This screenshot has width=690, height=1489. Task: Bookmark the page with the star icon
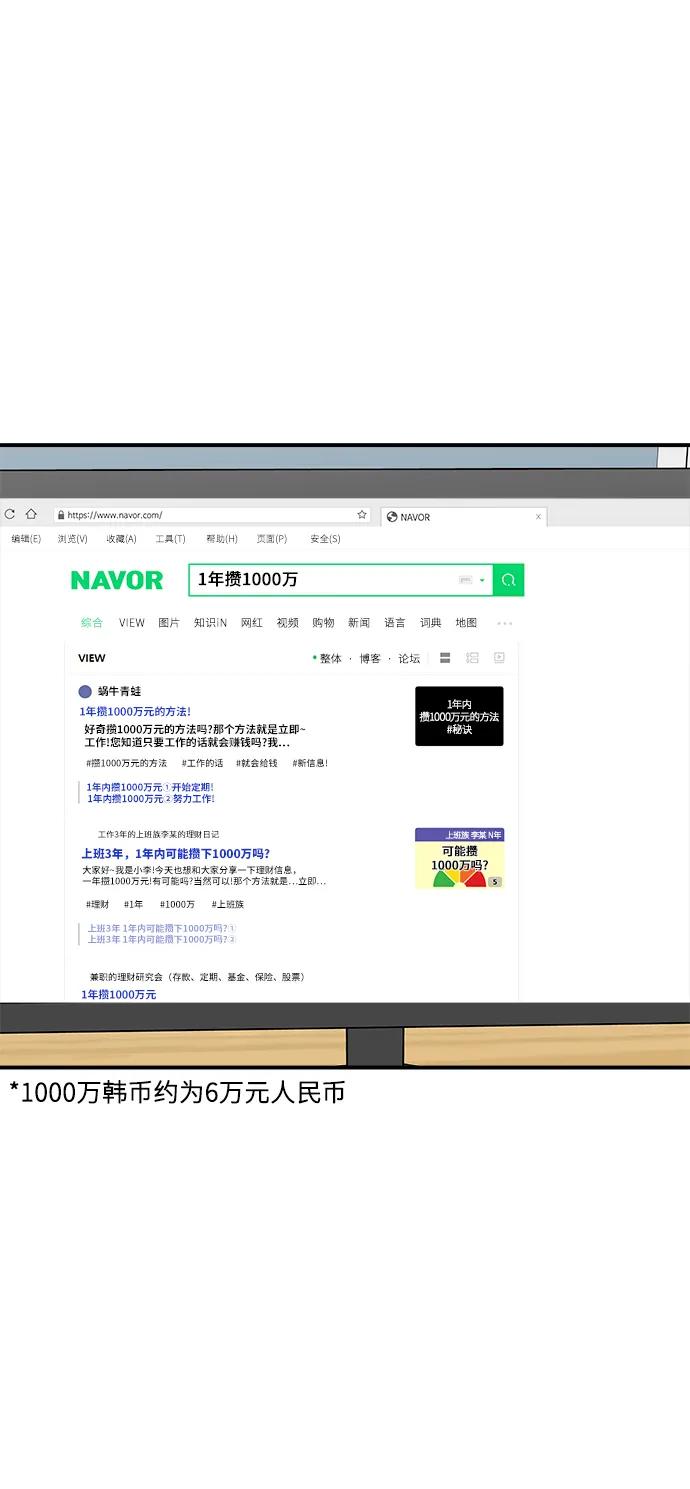point(362,515)
